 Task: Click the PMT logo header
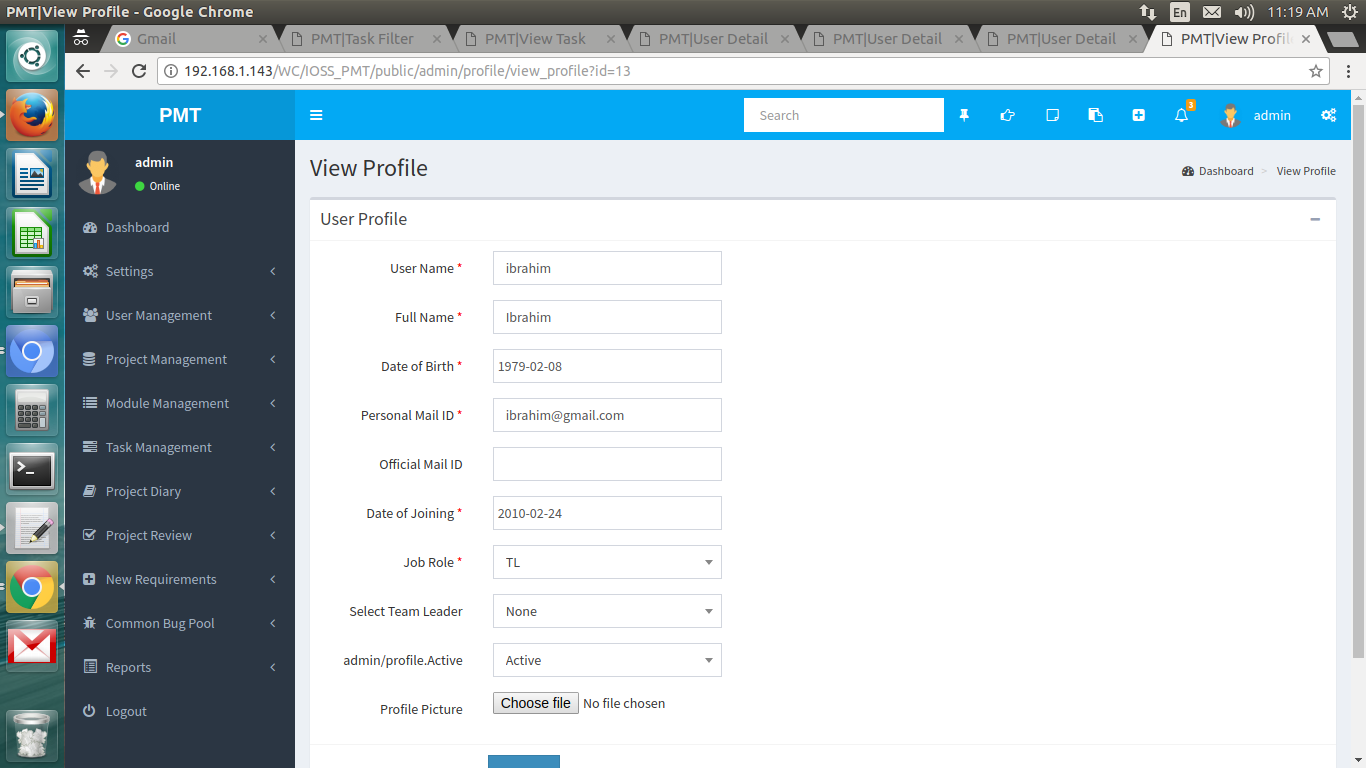[180, 115]
